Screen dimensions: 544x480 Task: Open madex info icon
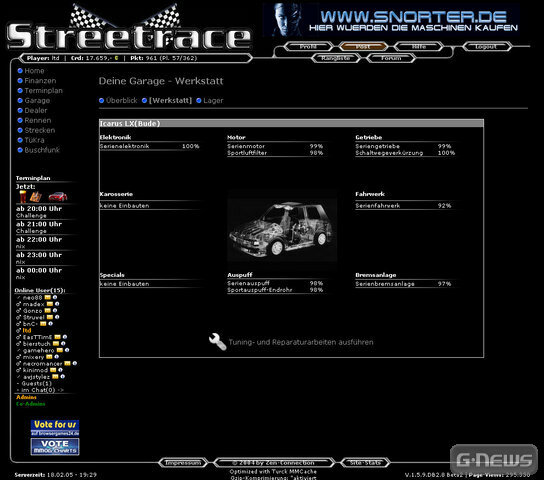57,304
